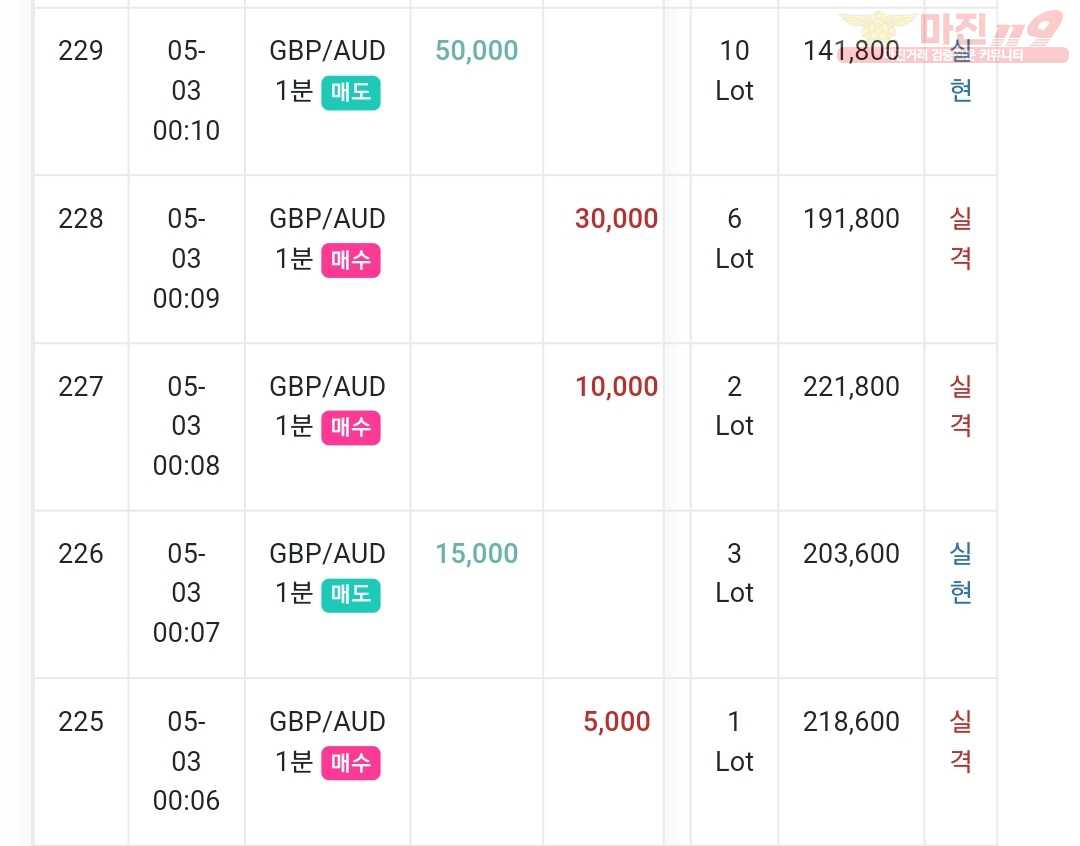Select the 15,000 amount in row 226
Viewport: 1080px width, 846px height.
pos(477,553)
